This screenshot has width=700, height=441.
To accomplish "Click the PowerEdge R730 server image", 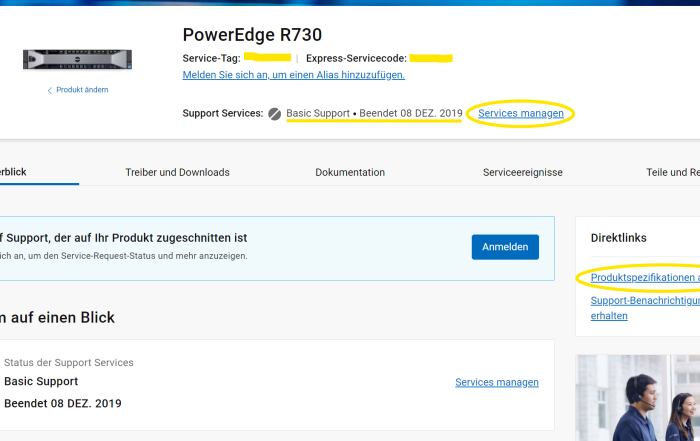I will click(77, 59).
